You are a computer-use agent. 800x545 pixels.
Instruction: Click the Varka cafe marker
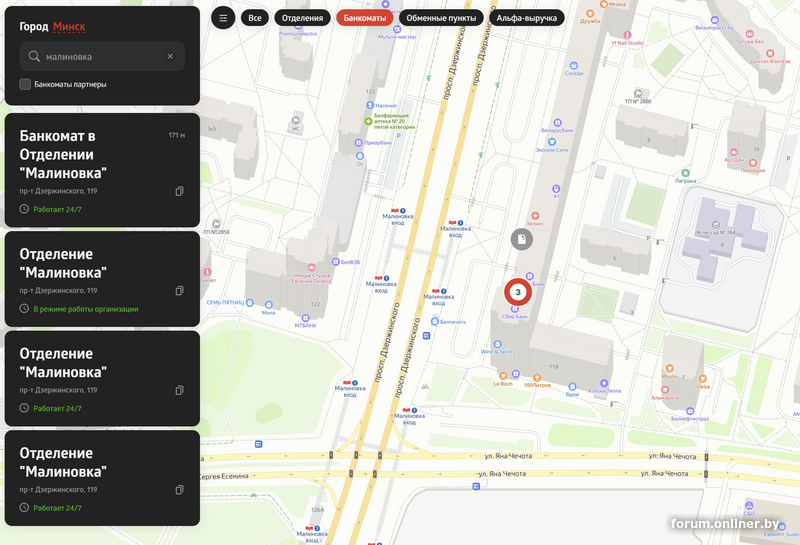(703, 379)
